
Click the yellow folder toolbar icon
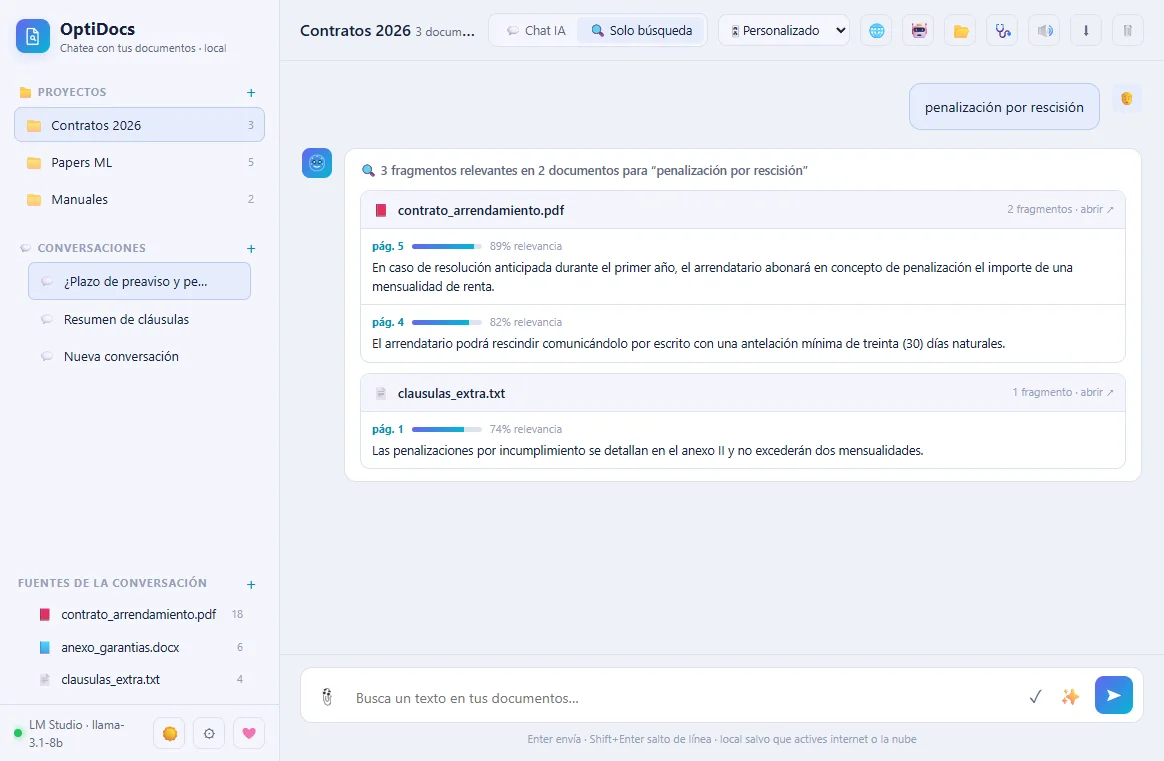[961, 30]
